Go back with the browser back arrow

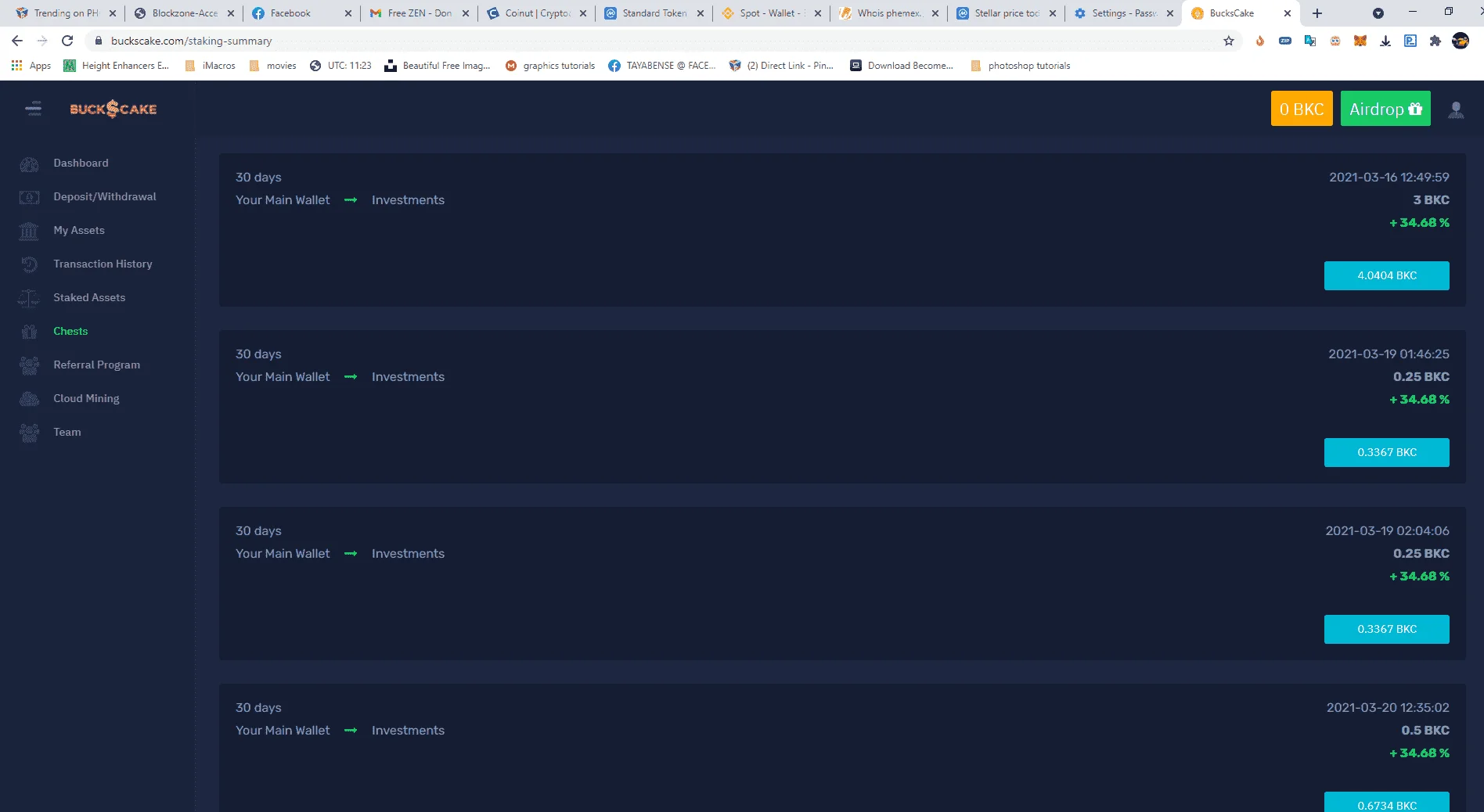(17, 41)
